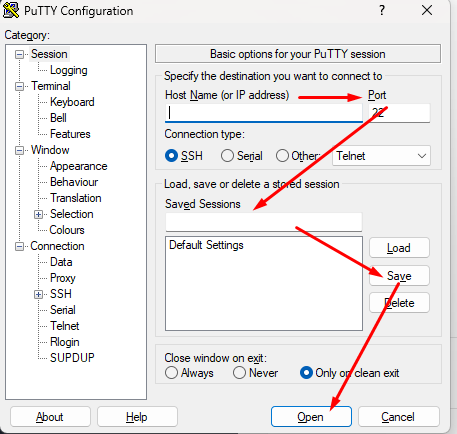Open the Telnet connection type dropdown
This screenshot has width=457, height=434.
[x=381, y=156]
